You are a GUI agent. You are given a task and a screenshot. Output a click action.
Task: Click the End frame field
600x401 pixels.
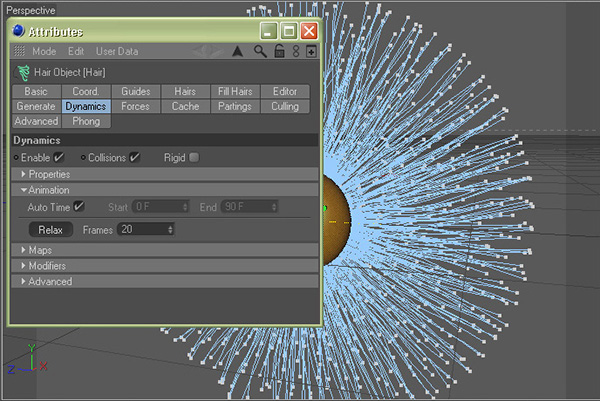[249, 207]
